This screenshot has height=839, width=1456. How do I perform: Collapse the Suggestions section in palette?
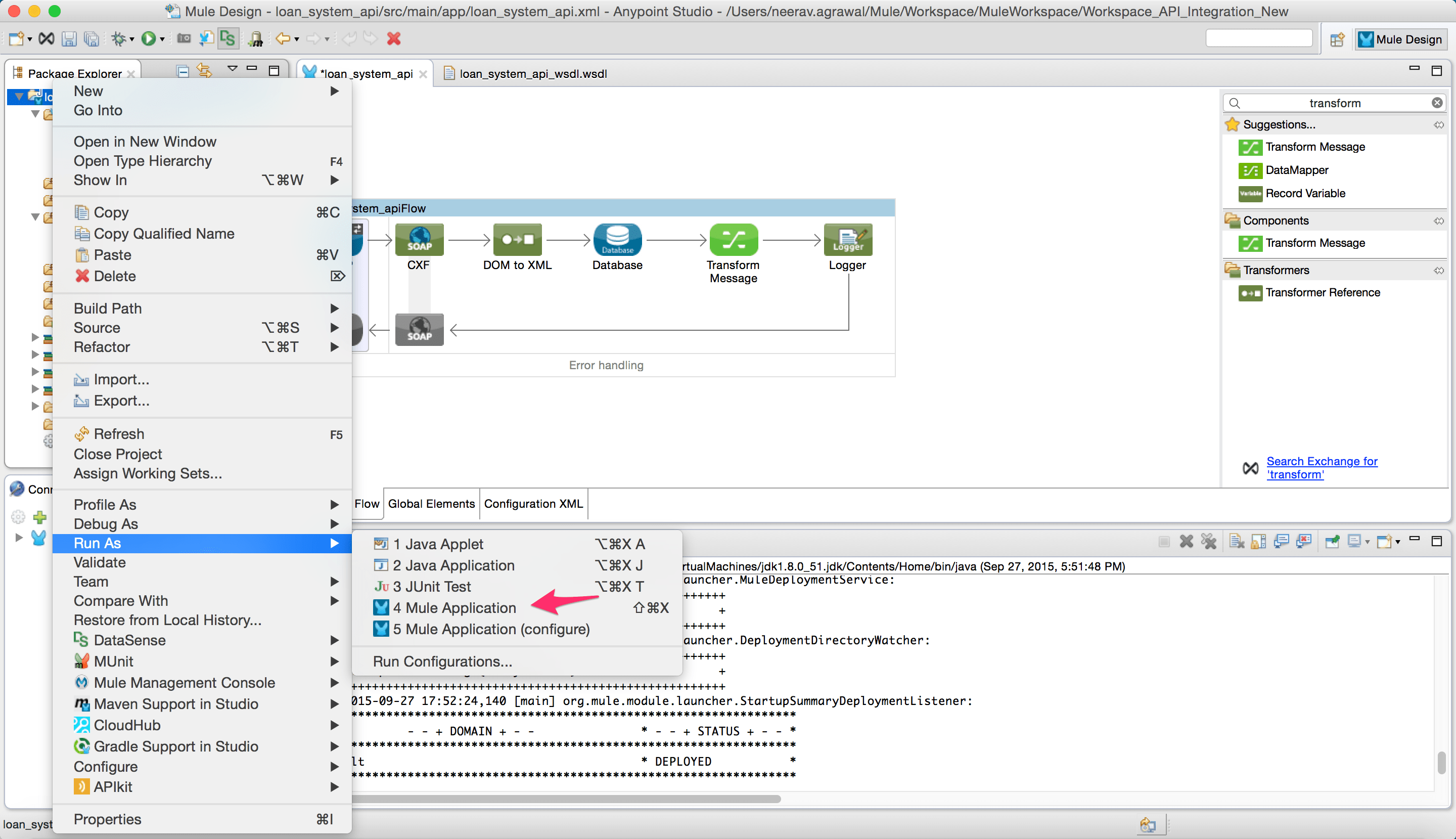1438,124
